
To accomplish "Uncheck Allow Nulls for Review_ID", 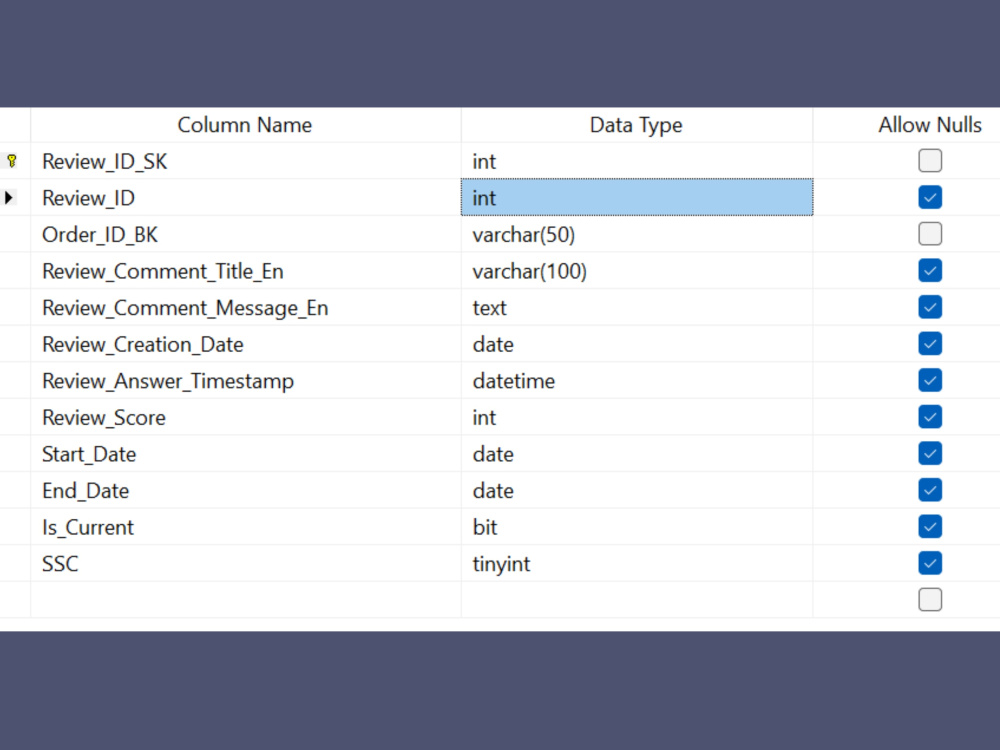I will coord(930,197).
